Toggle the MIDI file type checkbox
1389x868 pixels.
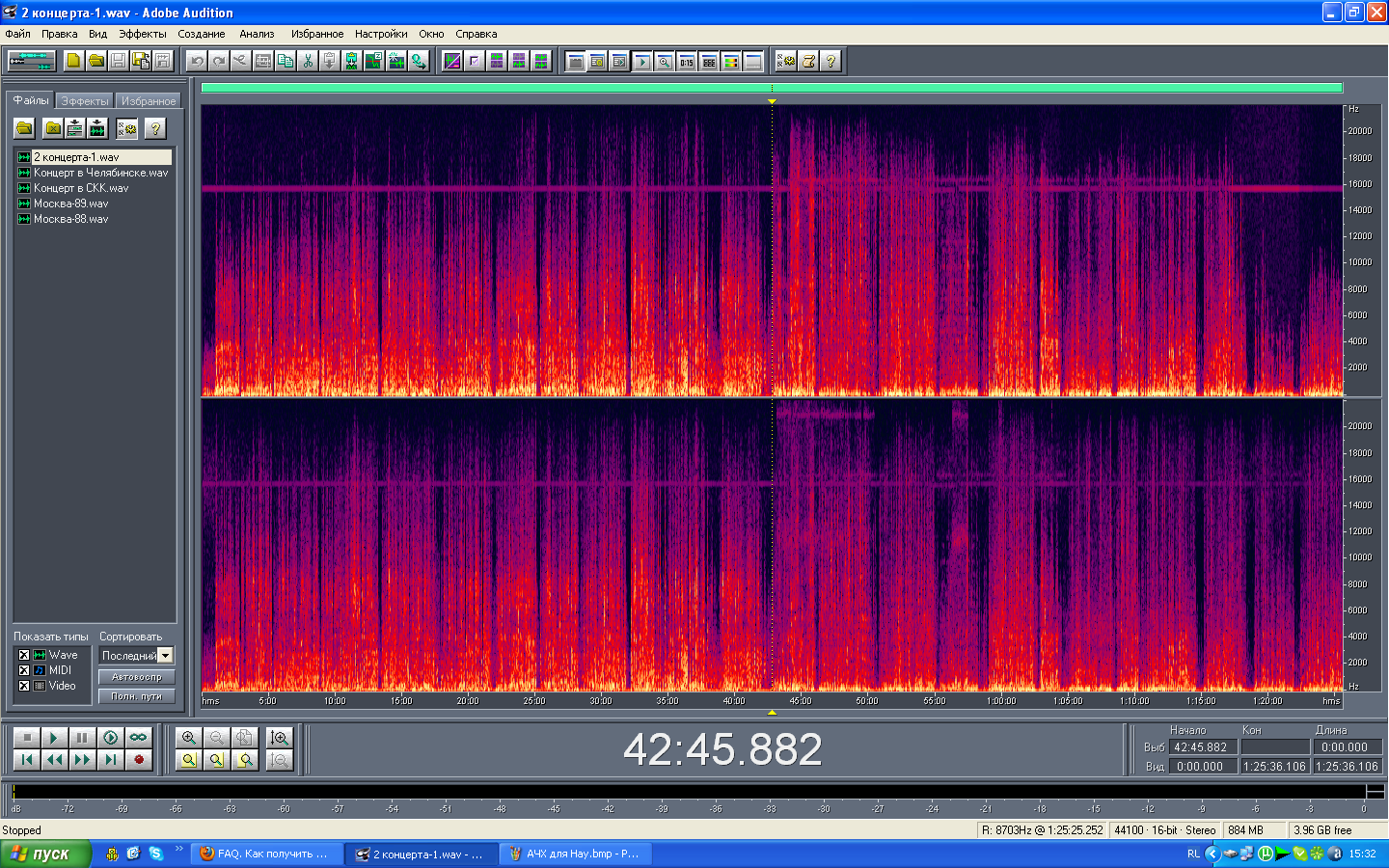pyautogui.click(x=24, y=670)
